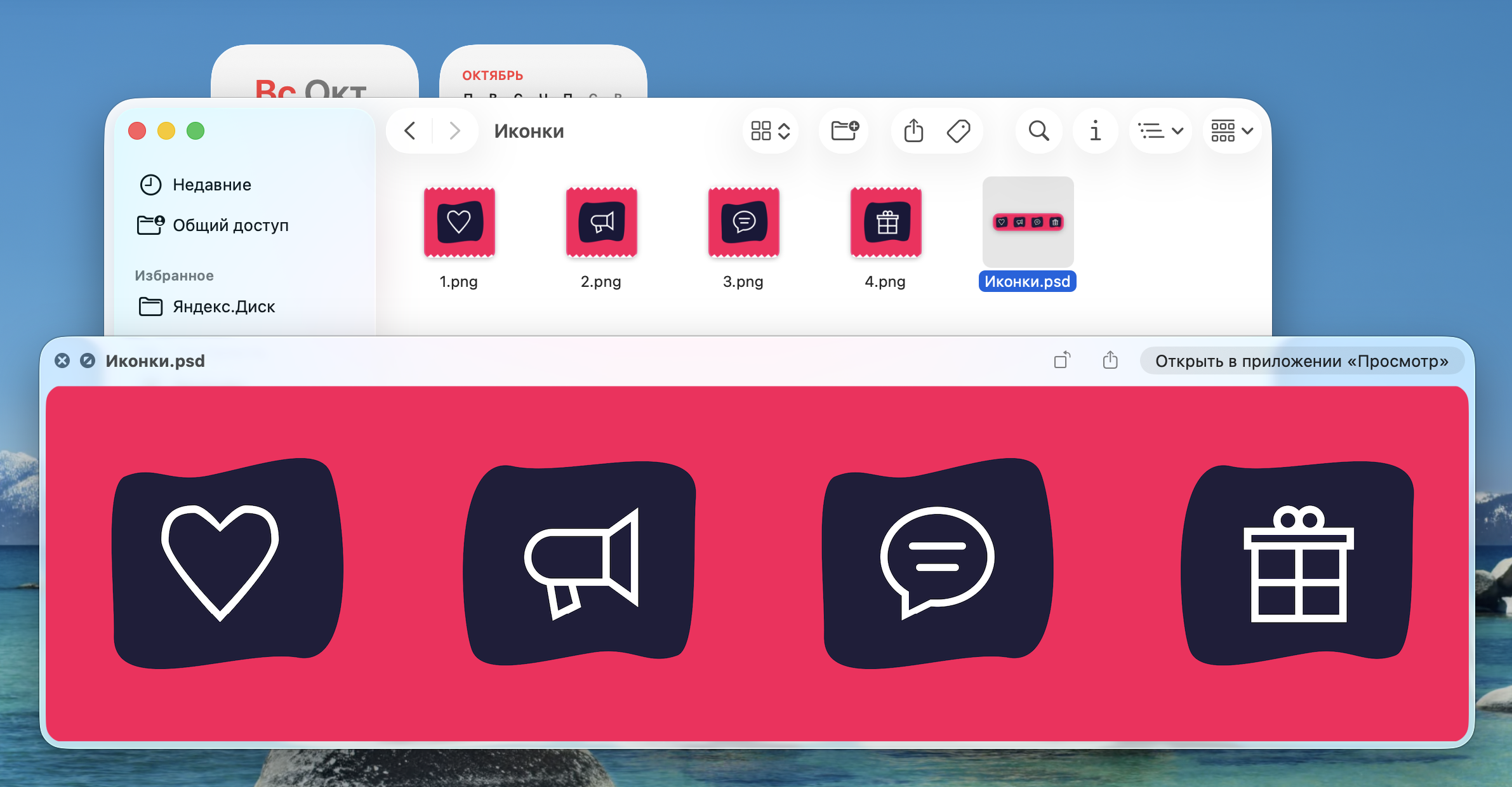
Task: Click the Finder forward navigation arrow
Action: [454, 131]
